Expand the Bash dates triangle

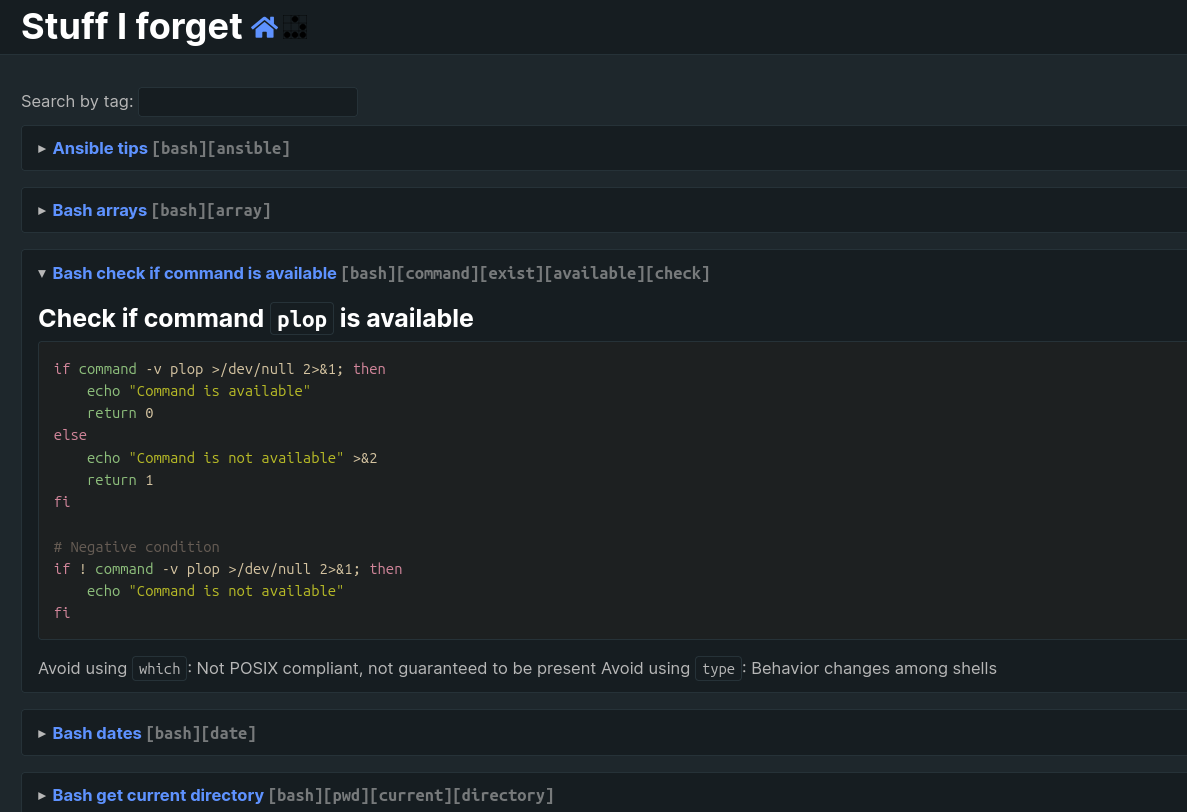pyautogui.click(x=42, y=734)
